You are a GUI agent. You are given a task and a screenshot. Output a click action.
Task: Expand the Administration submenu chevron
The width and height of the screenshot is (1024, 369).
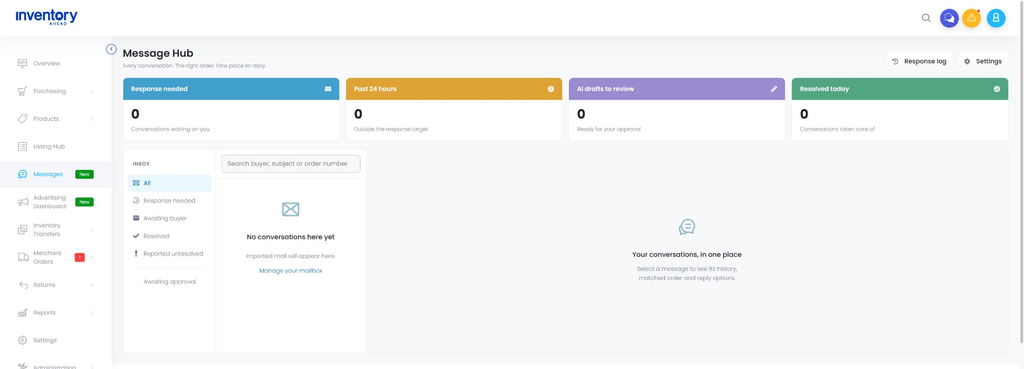(92, 367)
